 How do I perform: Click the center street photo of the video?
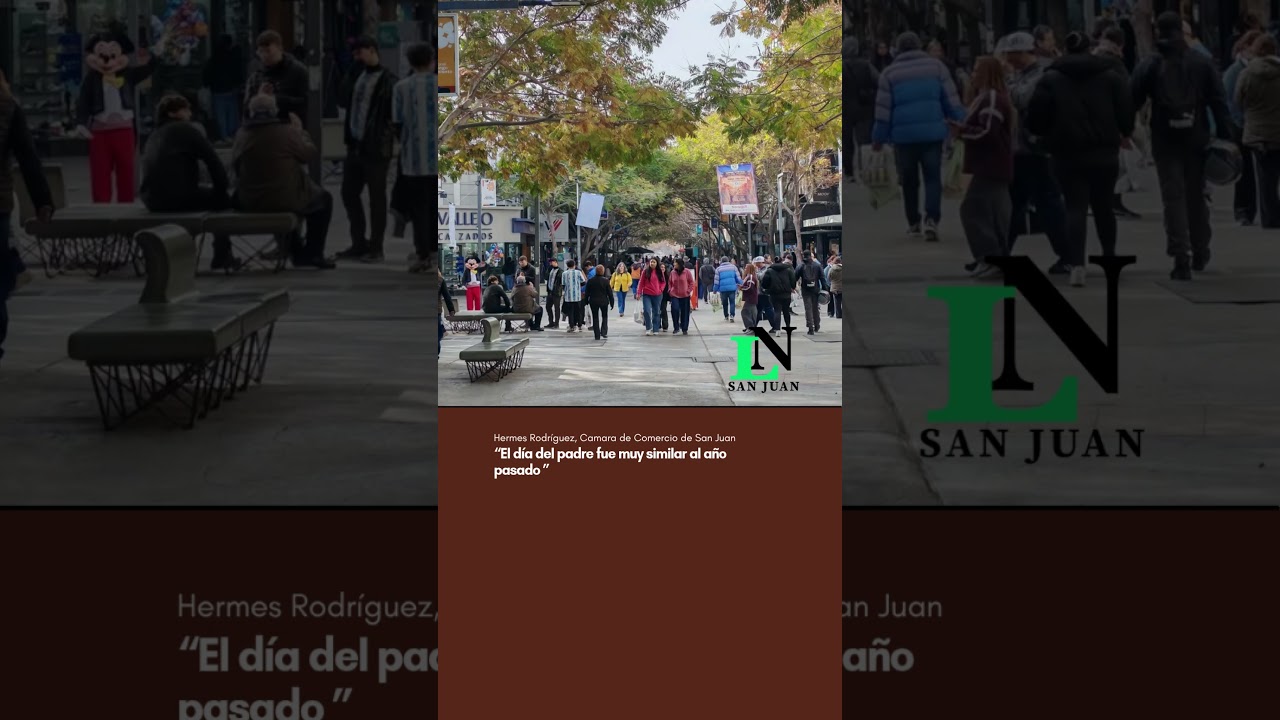click(640, 203)
